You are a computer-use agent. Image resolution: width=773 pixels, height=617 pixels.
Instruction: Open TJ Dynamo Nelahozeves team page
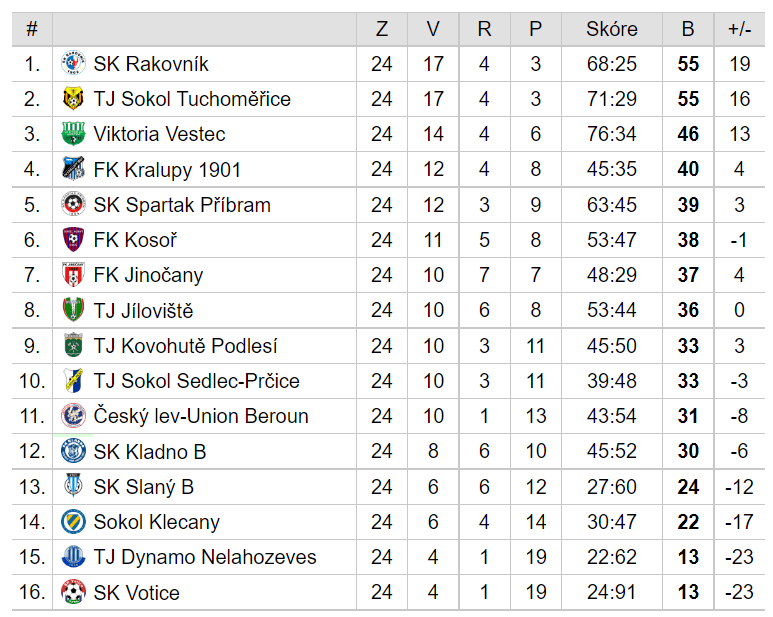pyautogui.click(x=205, y=557)
